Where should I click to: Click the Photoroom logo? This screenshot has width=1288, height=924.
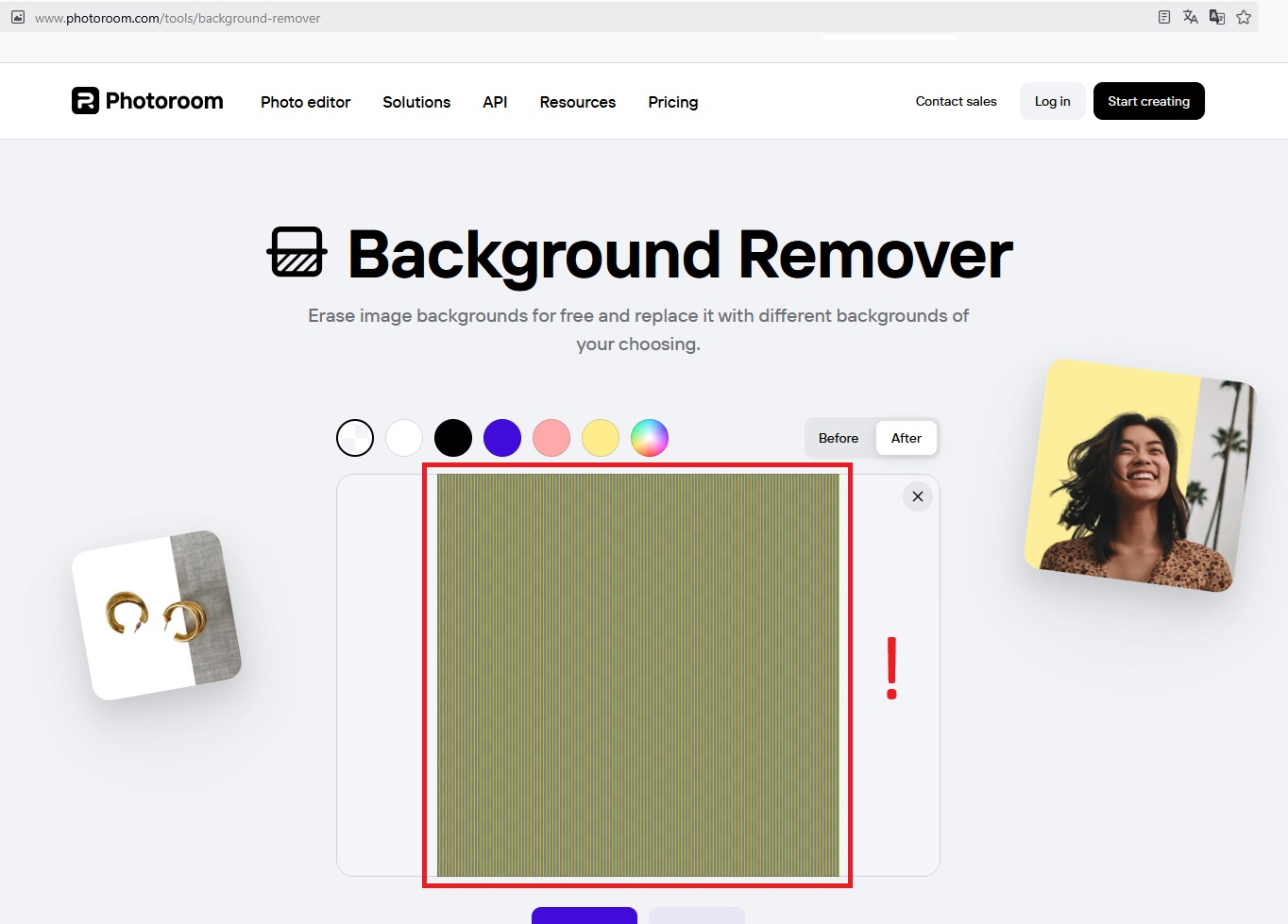(x=147, y=101)
